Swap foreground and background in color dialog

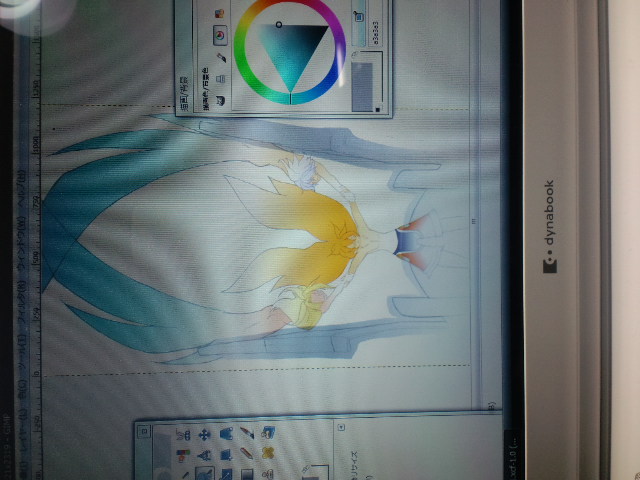(355, 54)
